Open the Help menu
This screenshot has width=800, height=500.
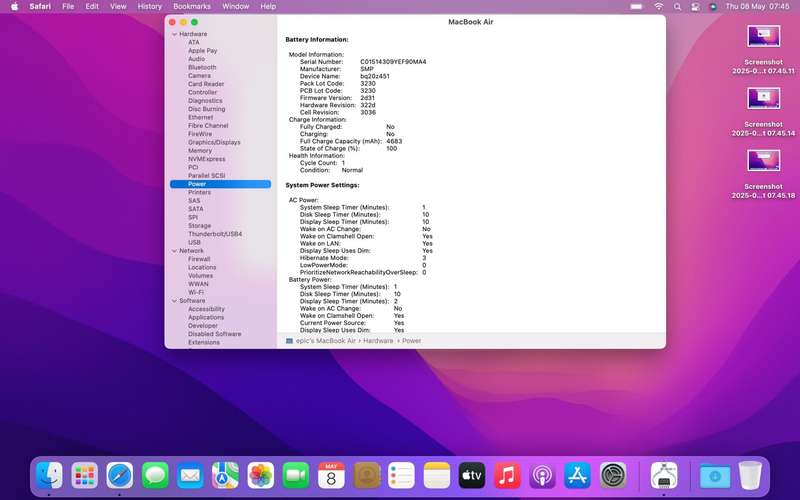268,7
